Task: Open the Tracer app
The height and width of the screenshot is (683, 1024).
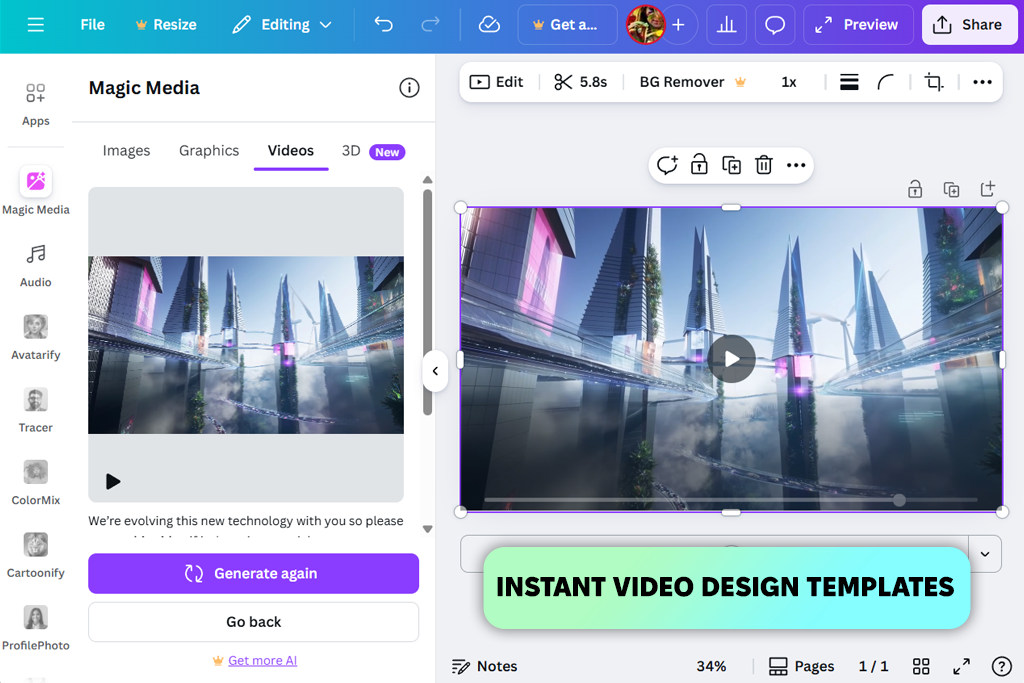Action: click(x=35, y=410)
